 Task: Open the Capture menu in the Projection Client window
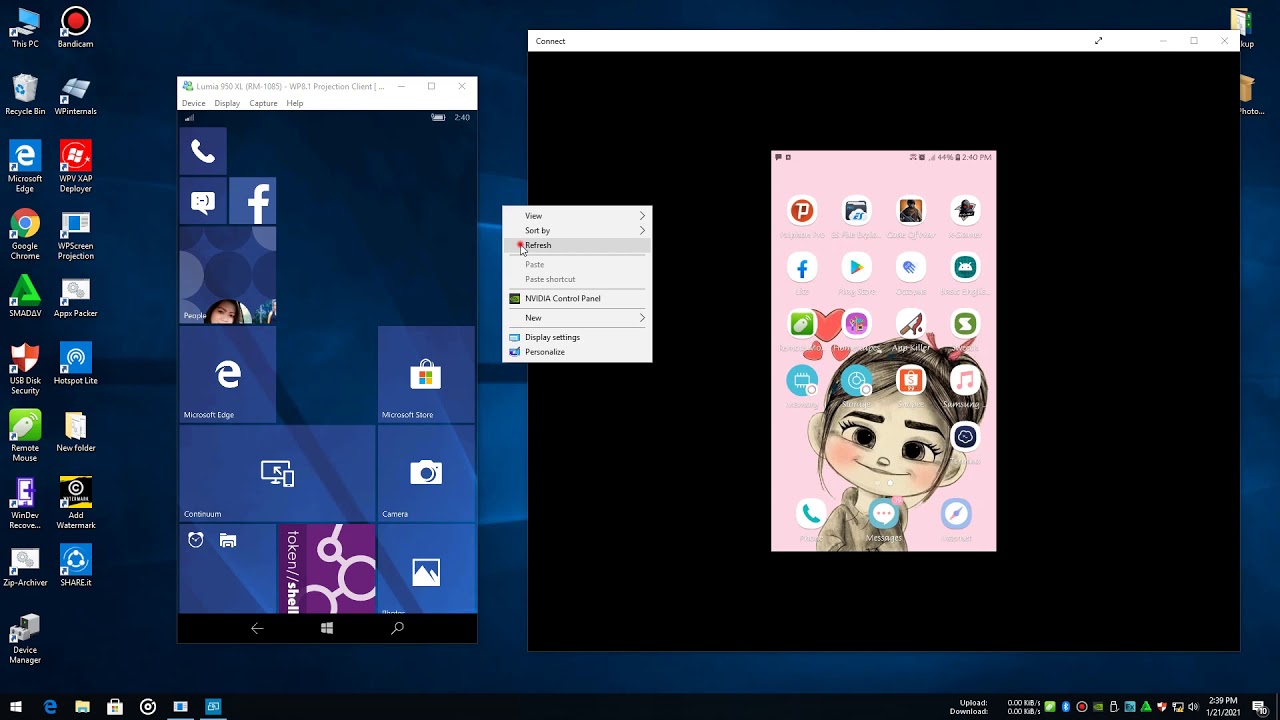point(263,103)
